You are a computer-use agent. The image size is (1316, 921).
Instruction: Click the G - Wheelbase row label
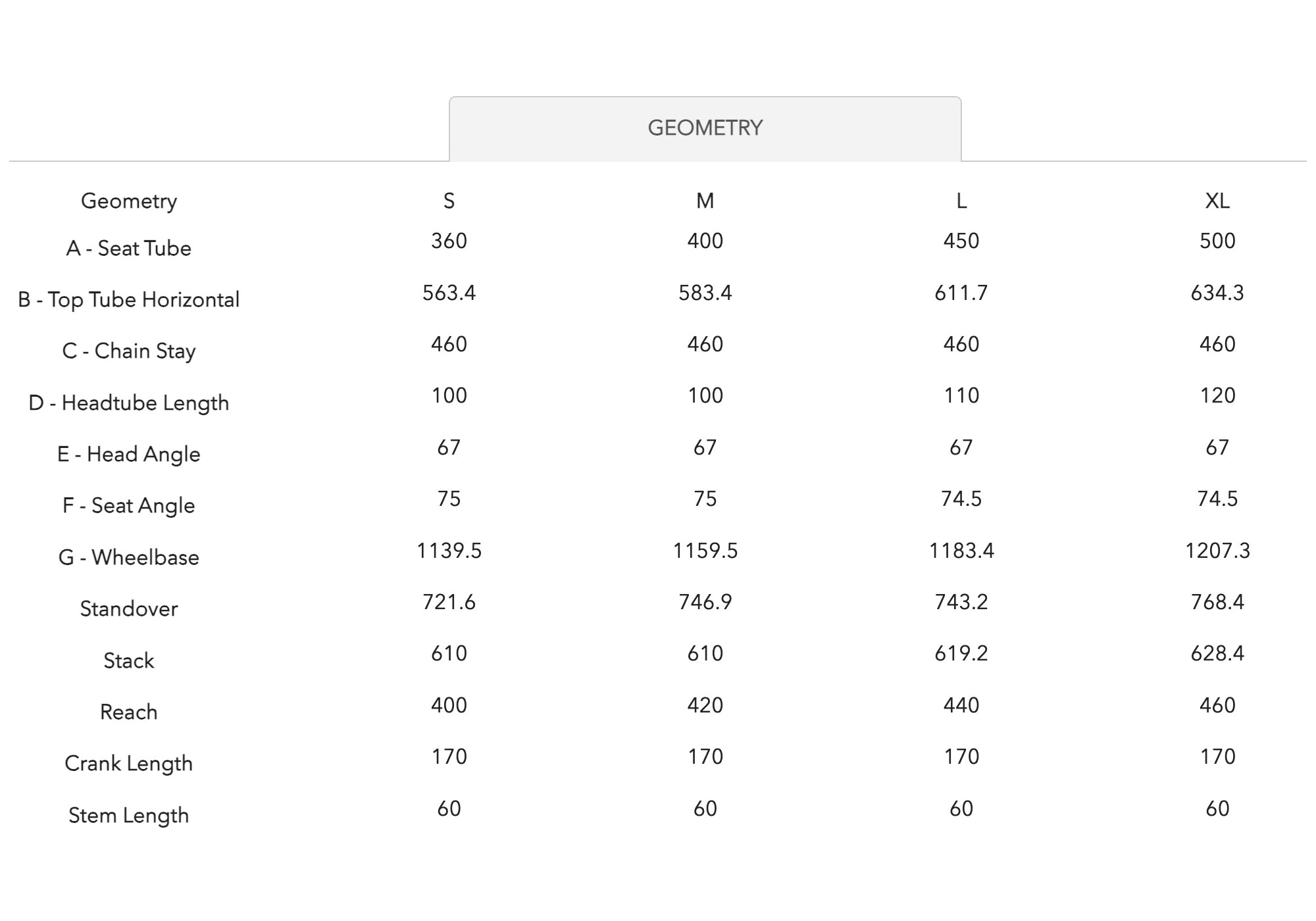129,557
